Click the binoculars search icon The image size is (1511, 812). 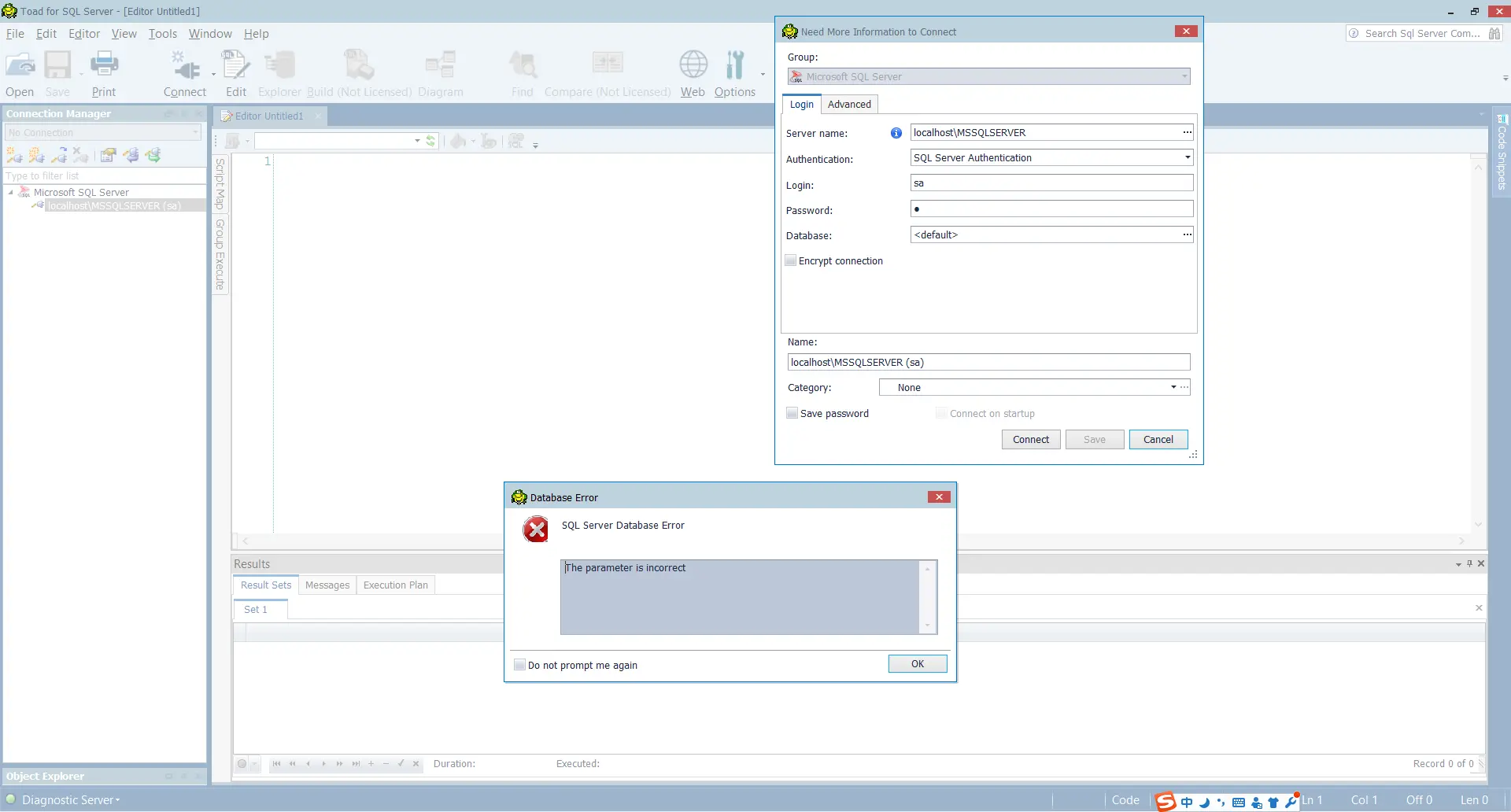(1494, 34)
